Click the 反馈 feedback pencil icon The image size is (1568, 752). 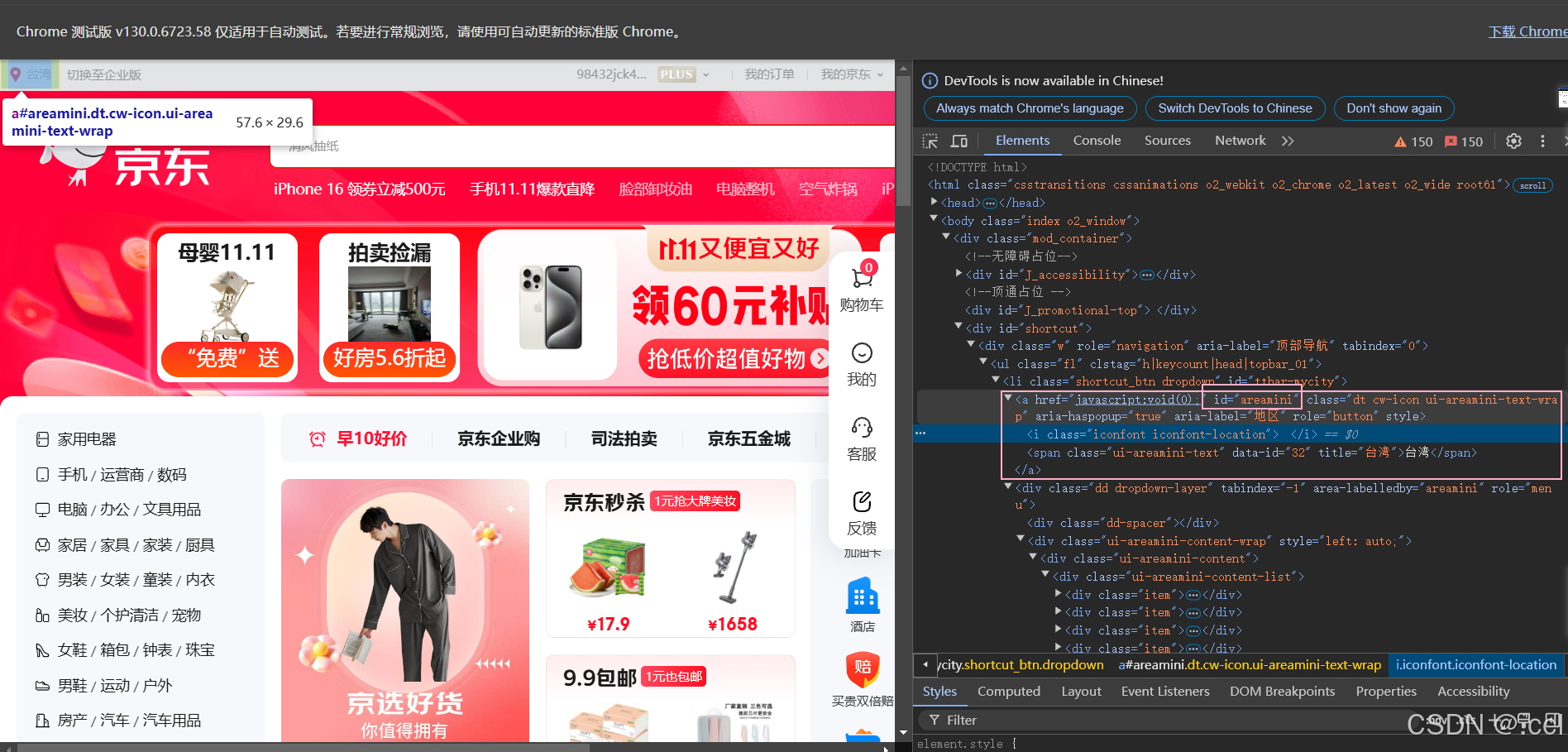[862, 501]
